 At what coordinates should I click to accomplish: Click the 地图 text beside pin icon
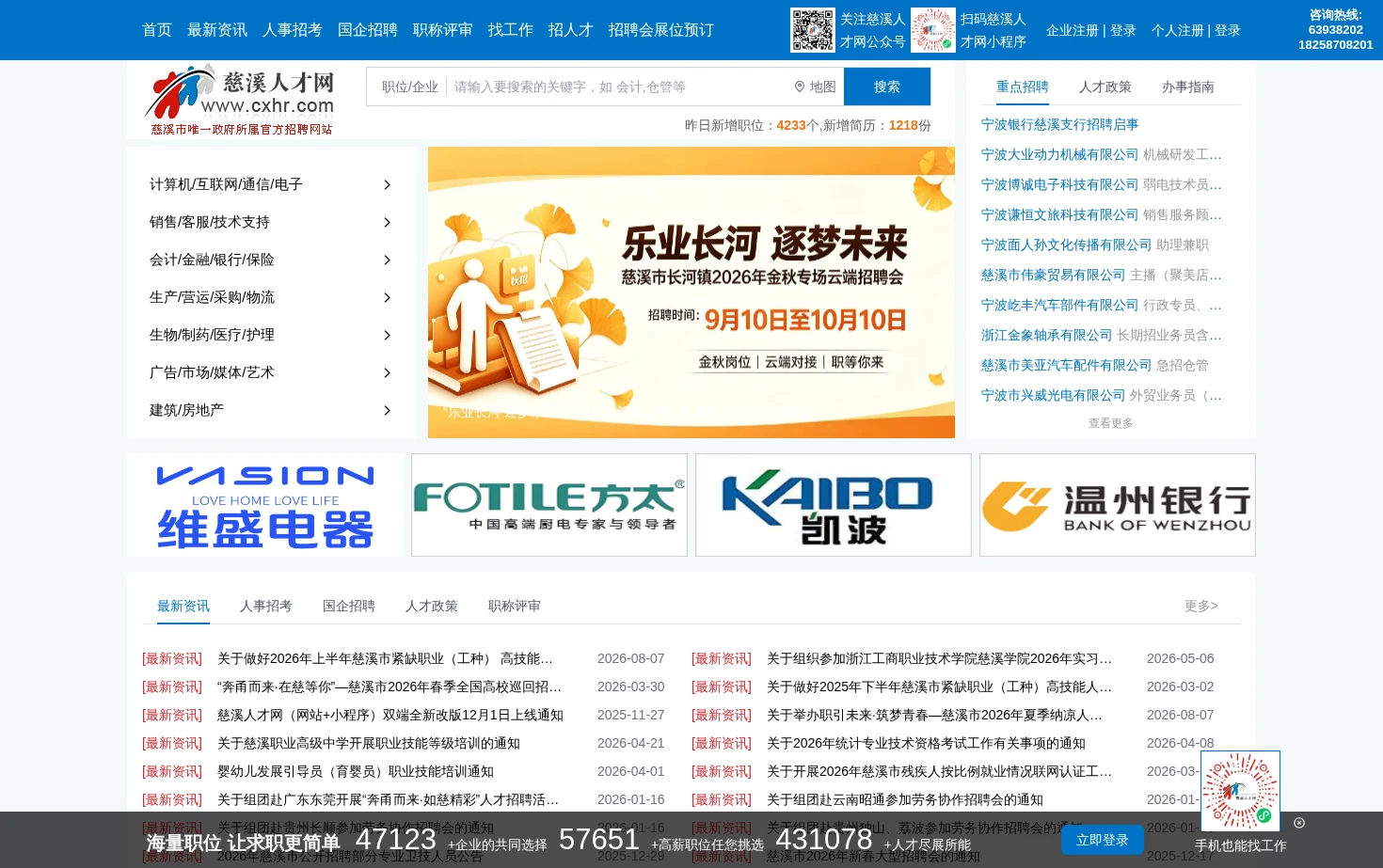coord(823,87)
